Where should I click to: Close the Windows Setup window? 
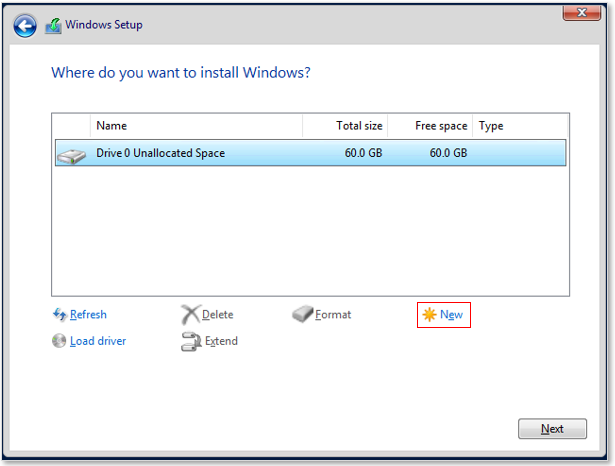pos(582,13)
